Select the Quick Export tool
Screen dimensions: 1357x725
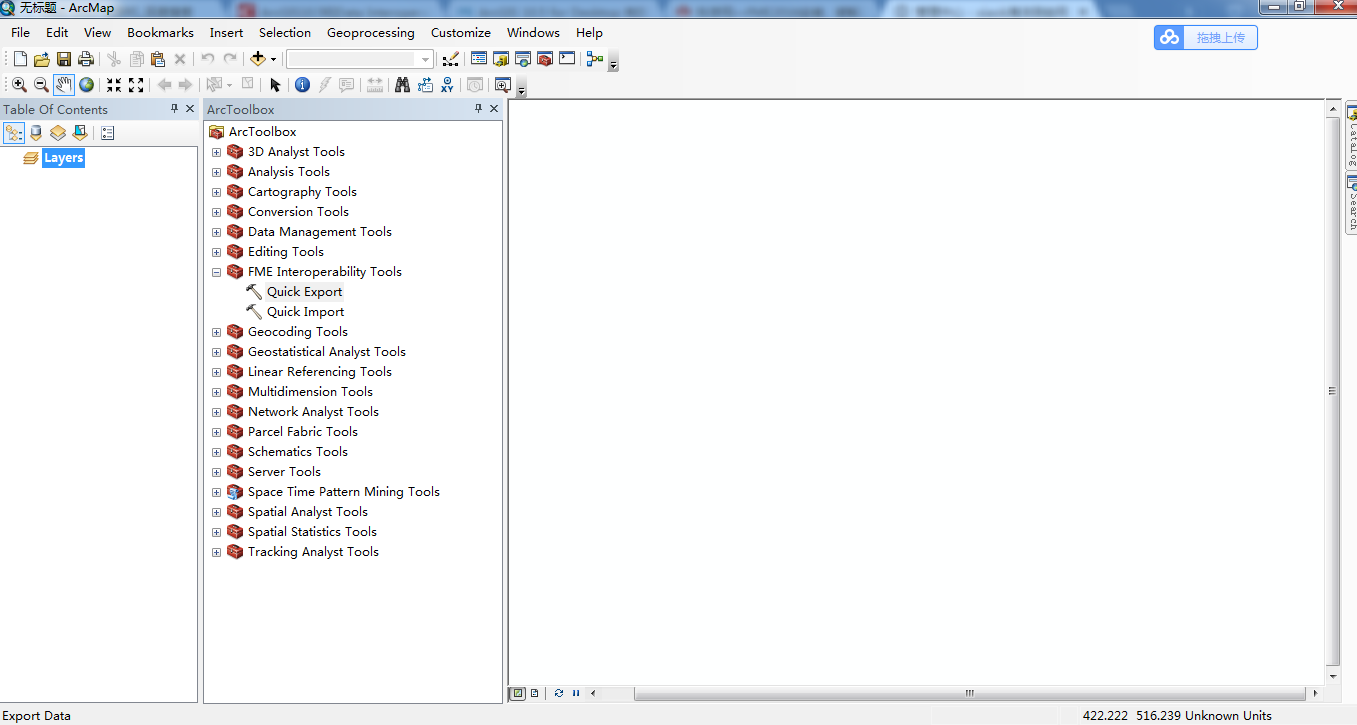point(304,292)
